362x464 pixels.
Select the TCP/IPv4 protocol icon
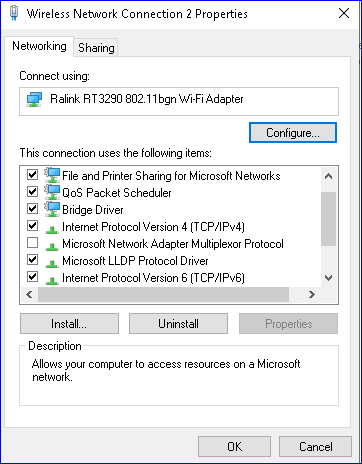click(52, 229)
